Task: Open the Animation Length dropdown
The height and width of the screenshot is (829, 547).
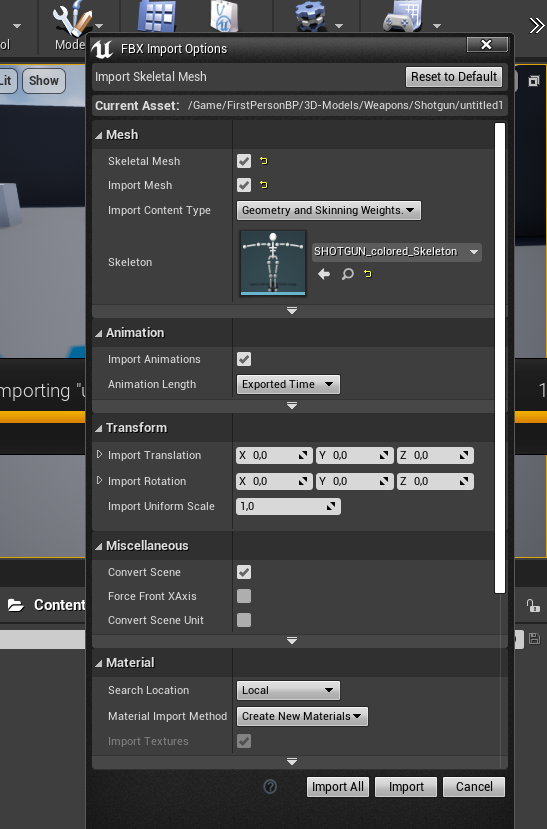Action: pyautogui.click(x=288, y=384)
